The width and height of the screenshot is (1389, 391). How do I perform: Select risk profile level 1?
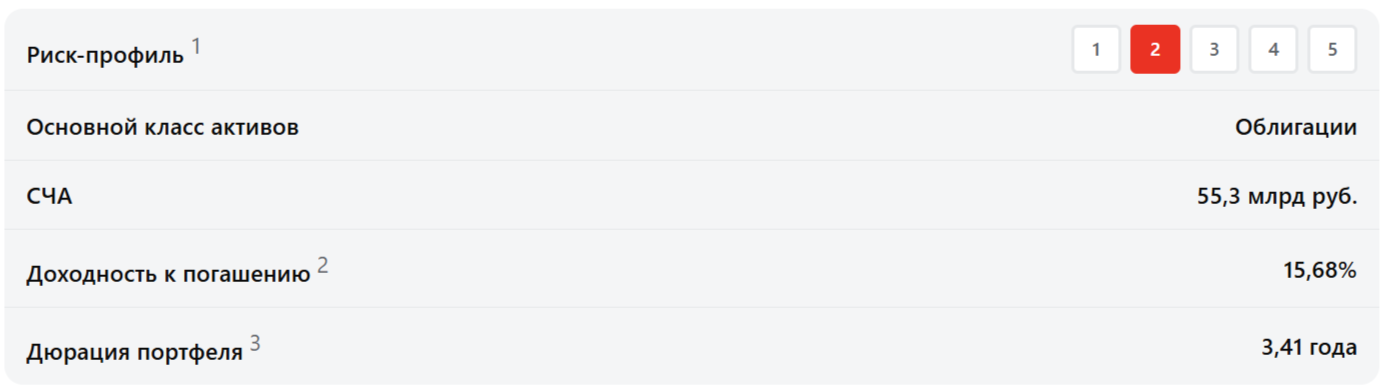pos(1096,50)
